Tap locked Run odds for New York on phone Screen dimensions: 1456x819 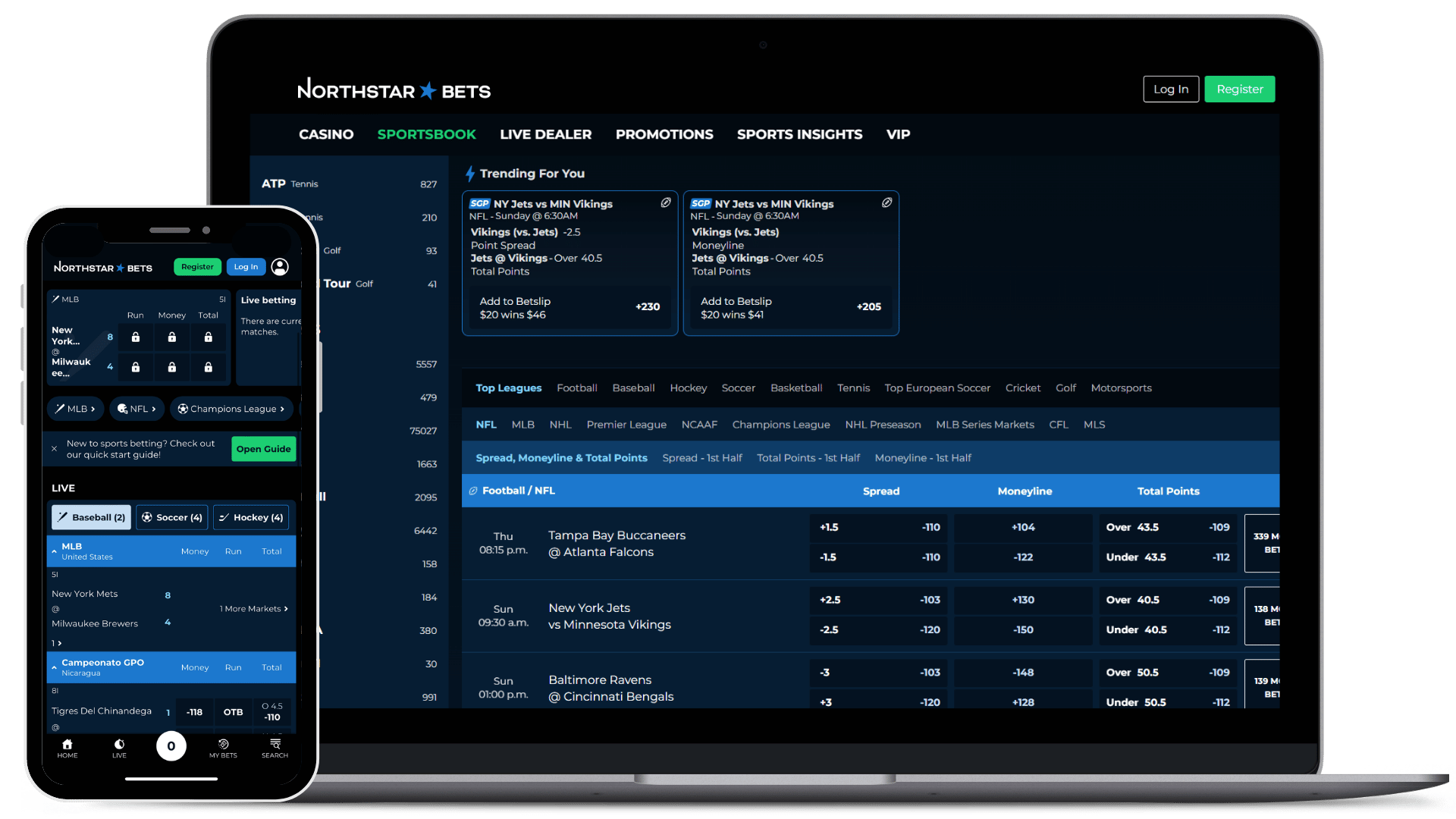[x=136, y=337]
